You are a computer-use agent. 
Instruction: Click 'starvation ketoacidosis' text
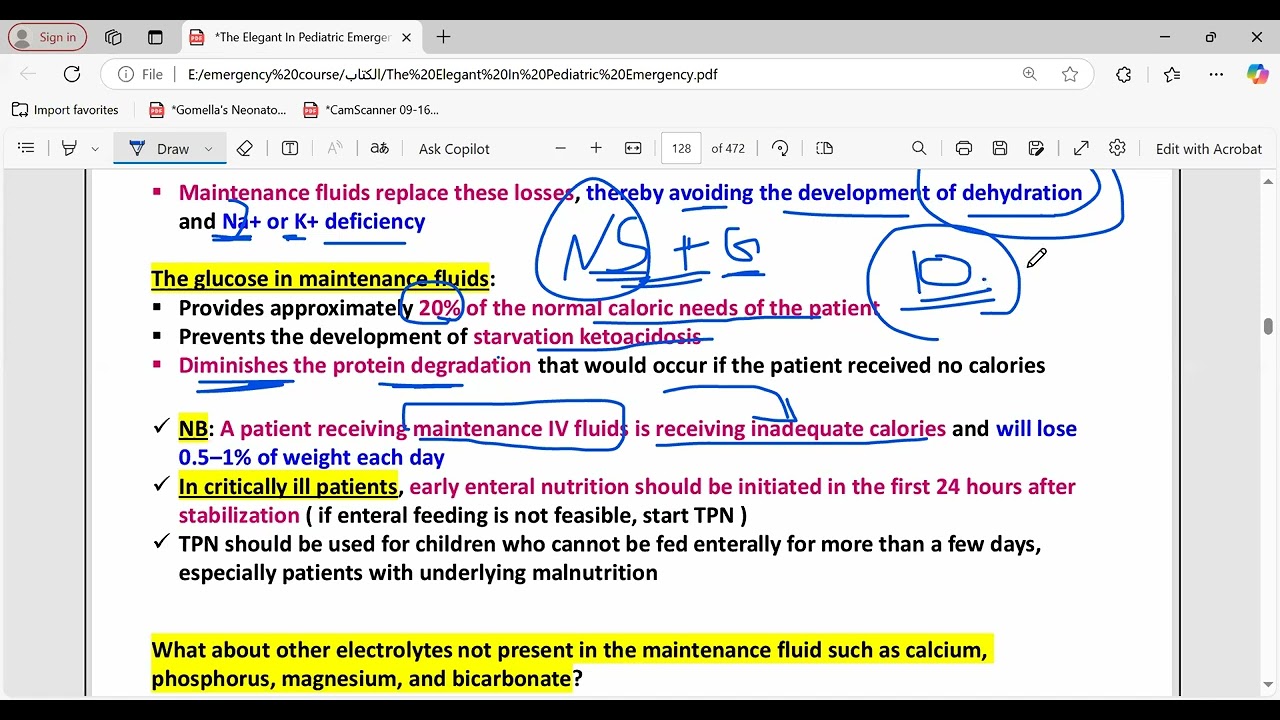coord(587,336)
